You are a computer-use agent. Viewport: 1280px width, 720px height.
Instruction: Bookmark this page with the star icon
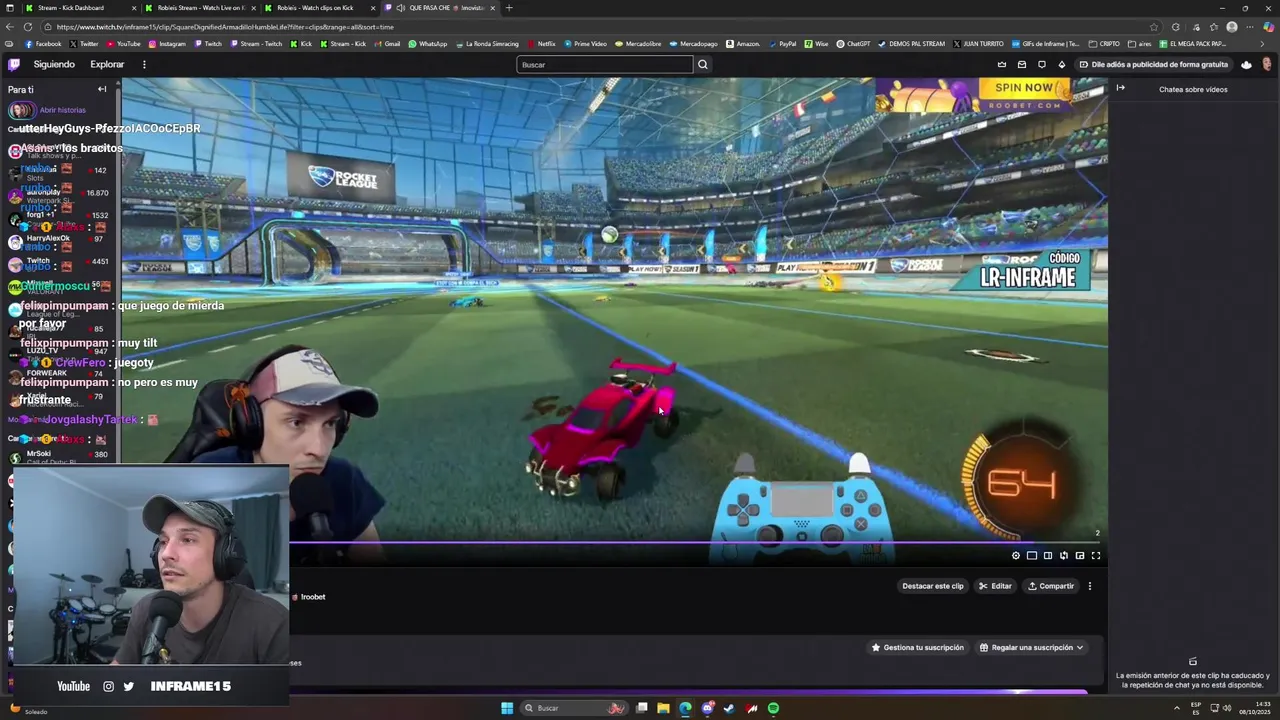point(1154,27)
